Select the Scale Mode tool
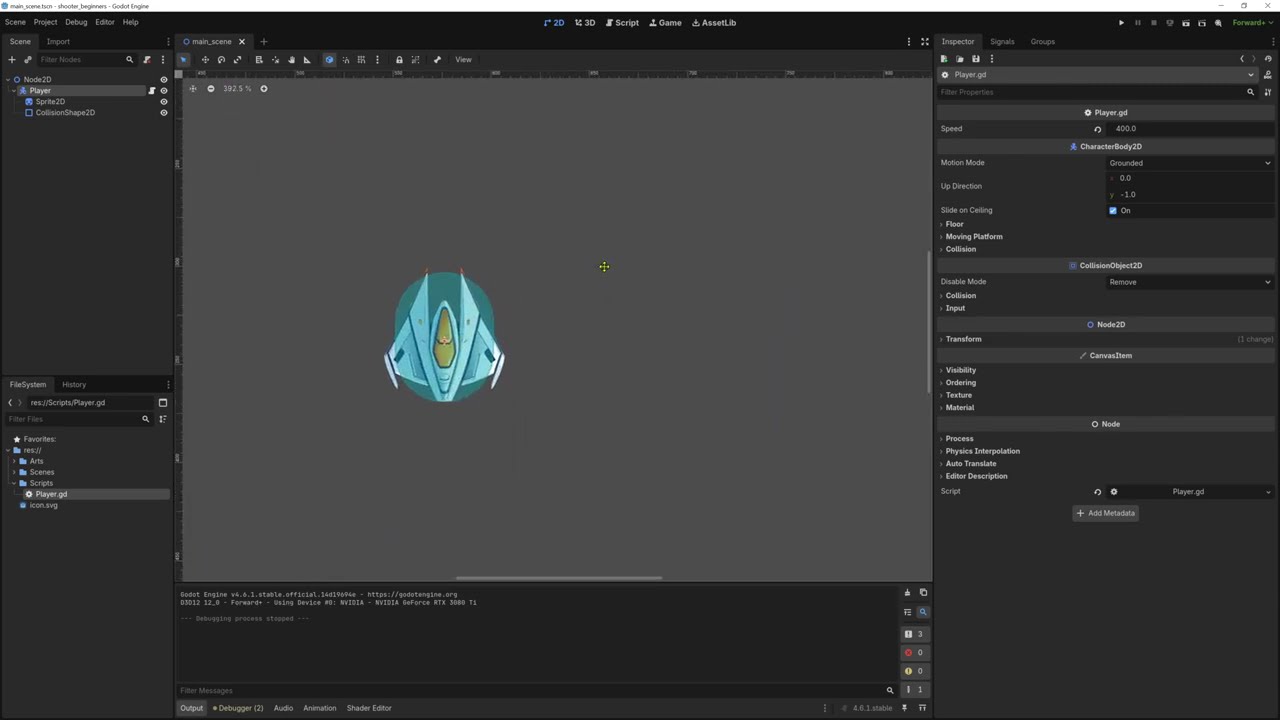 click(237, 60)
